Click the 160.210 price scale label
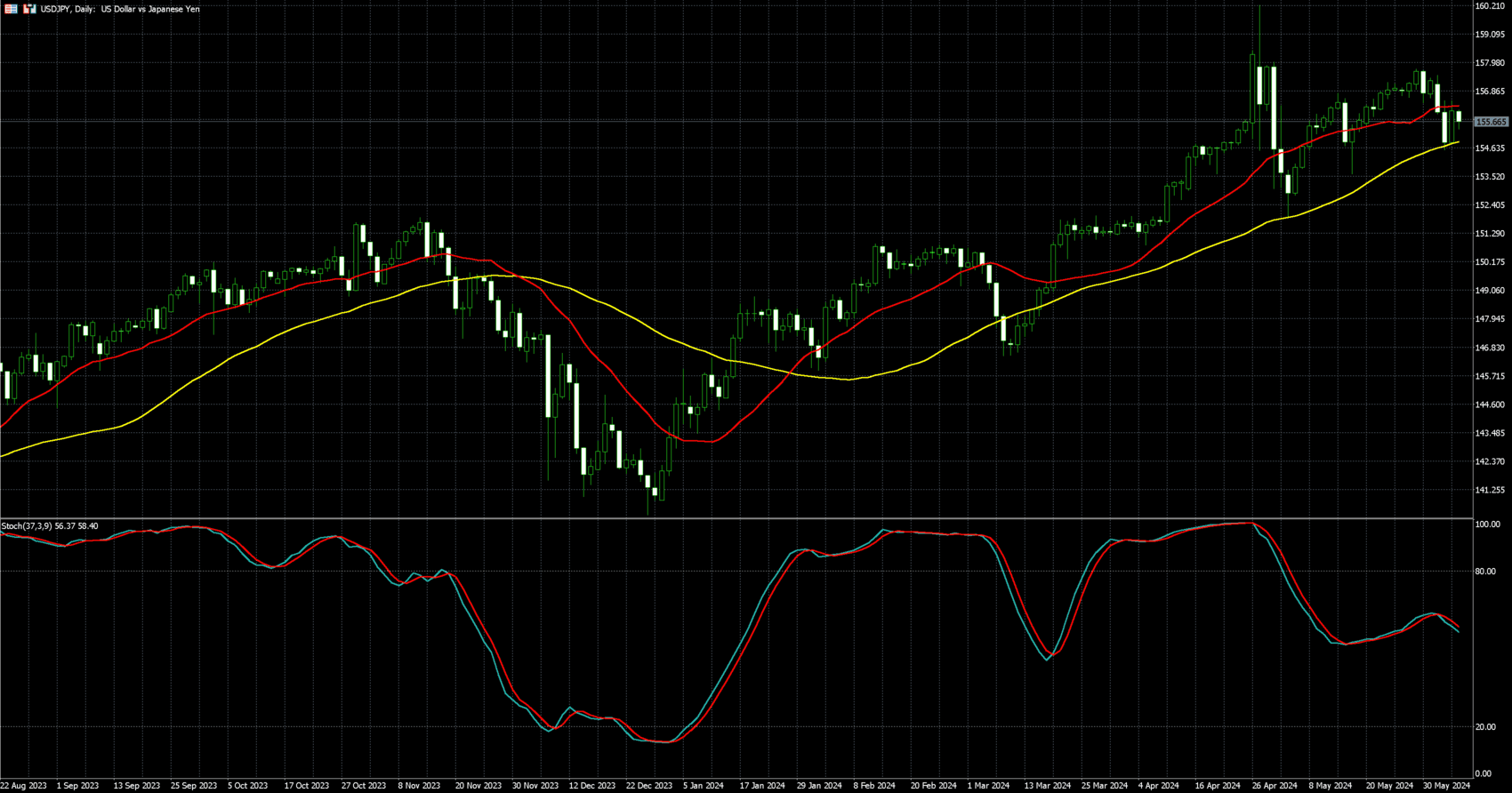The height and width of the screenshot is (793, 1512). point(1490,6)
